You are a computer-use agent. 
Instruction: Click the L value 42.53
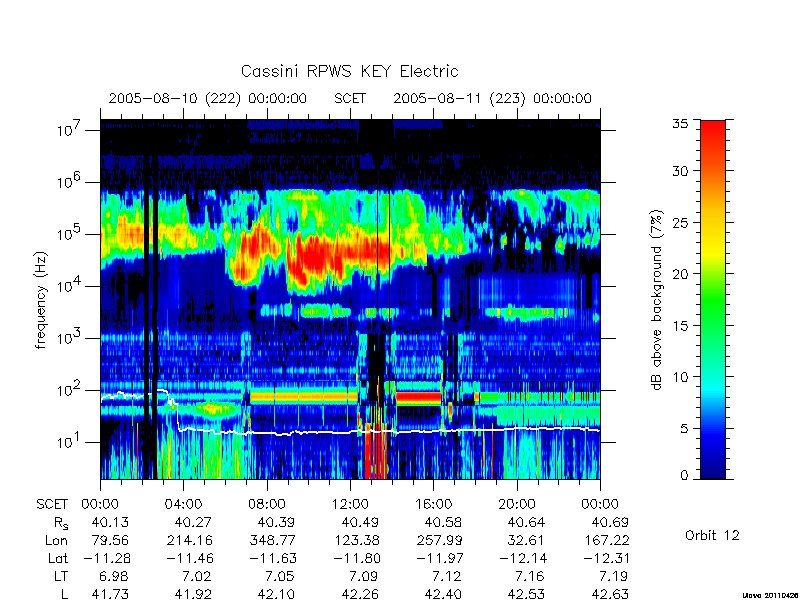pos(526,594)
